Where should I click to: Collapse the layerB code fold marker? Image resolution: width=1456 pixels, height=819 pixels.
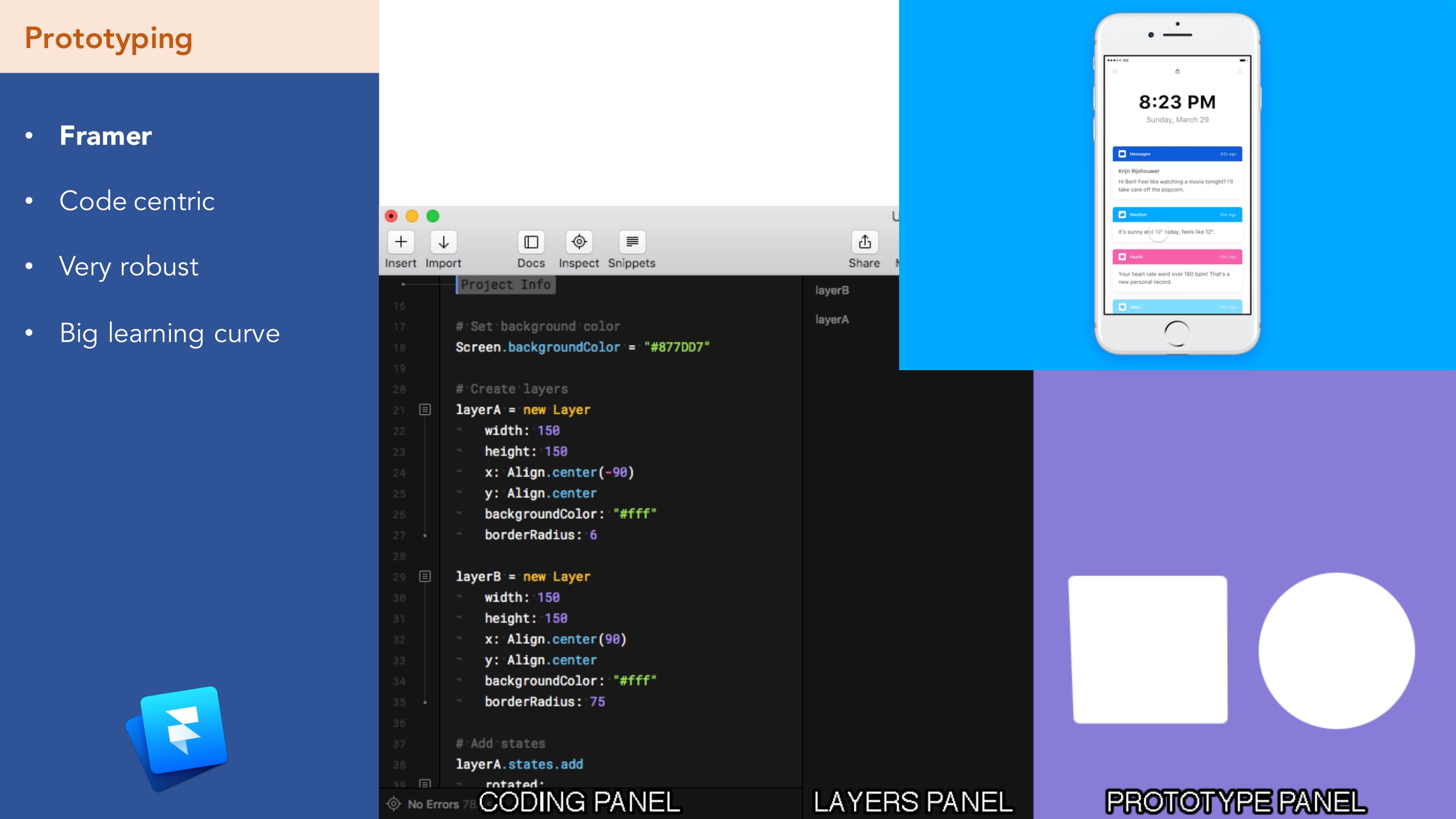[425, 576]
